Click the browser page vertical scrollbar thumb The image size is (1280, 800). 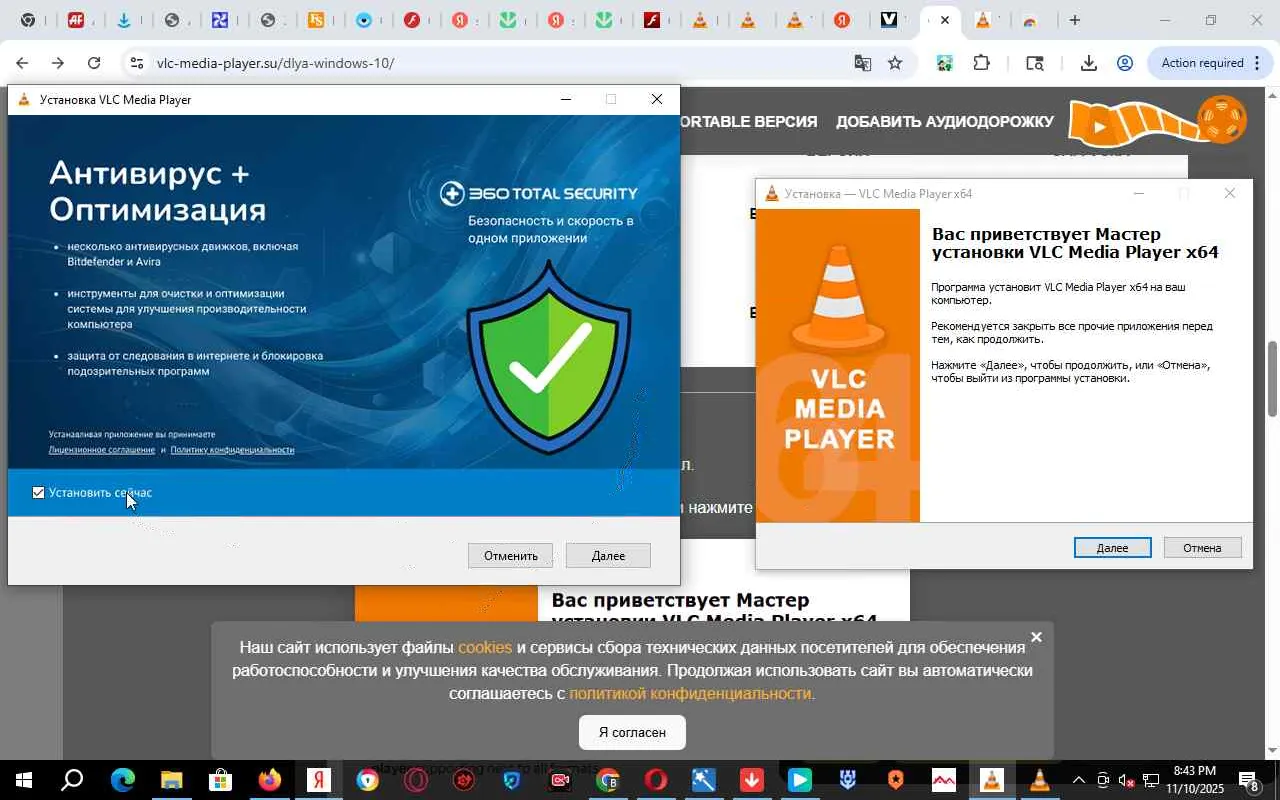[x=1272, y=380]
